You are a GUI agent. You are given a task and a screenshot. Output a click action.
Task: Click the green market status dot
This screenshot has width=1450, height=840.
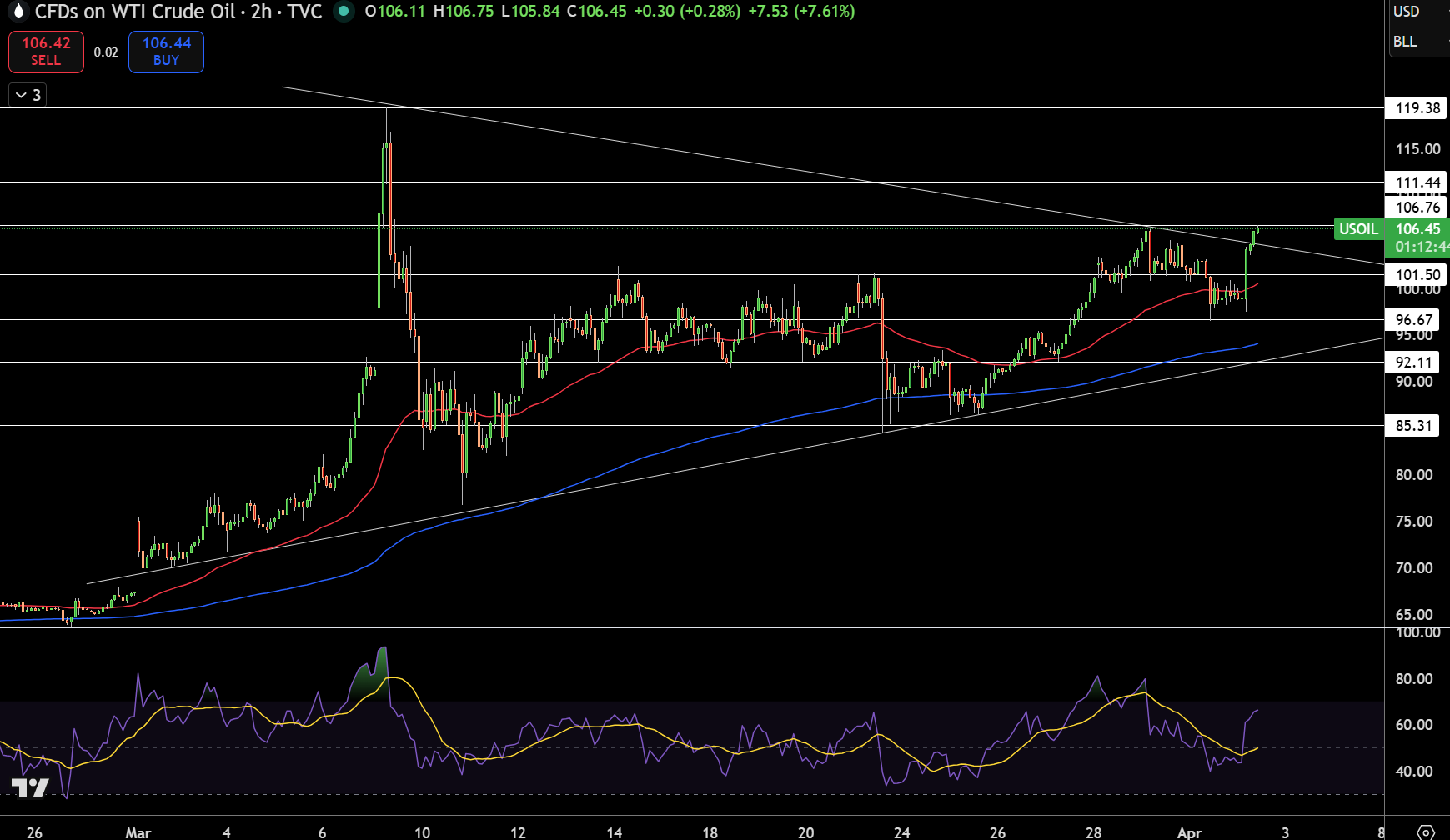pyautogui.click(x=343, y=12)
